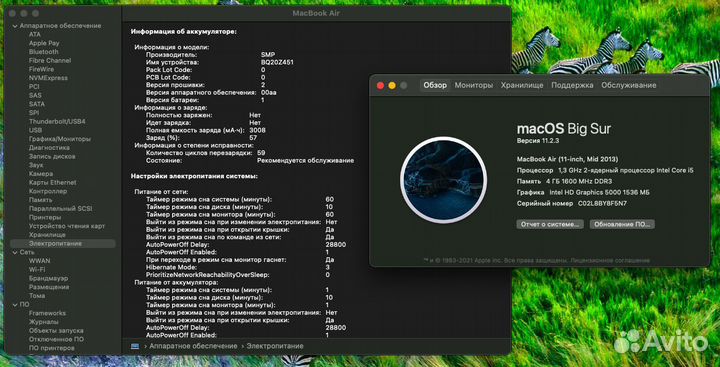720x367 pixels.
Task: Select Диагностика in the sidebar
Action: [x=49, y=148]
